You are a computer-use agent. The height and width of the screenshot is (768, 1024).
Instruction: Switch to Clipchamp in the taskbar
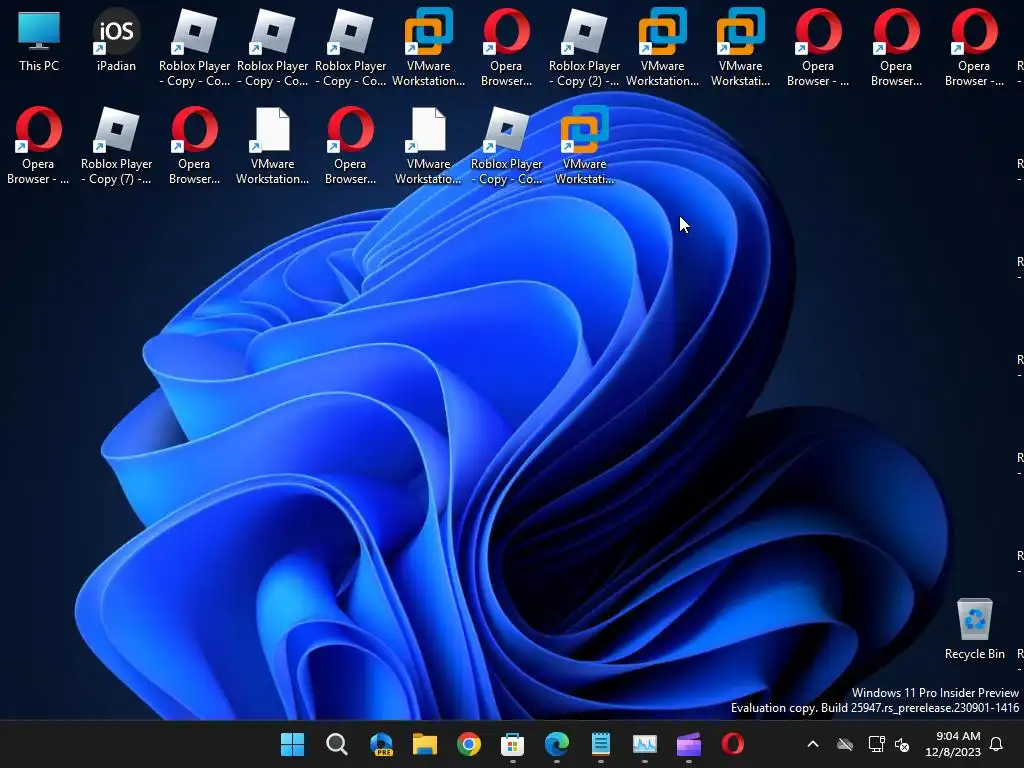[x=688, y=744]
